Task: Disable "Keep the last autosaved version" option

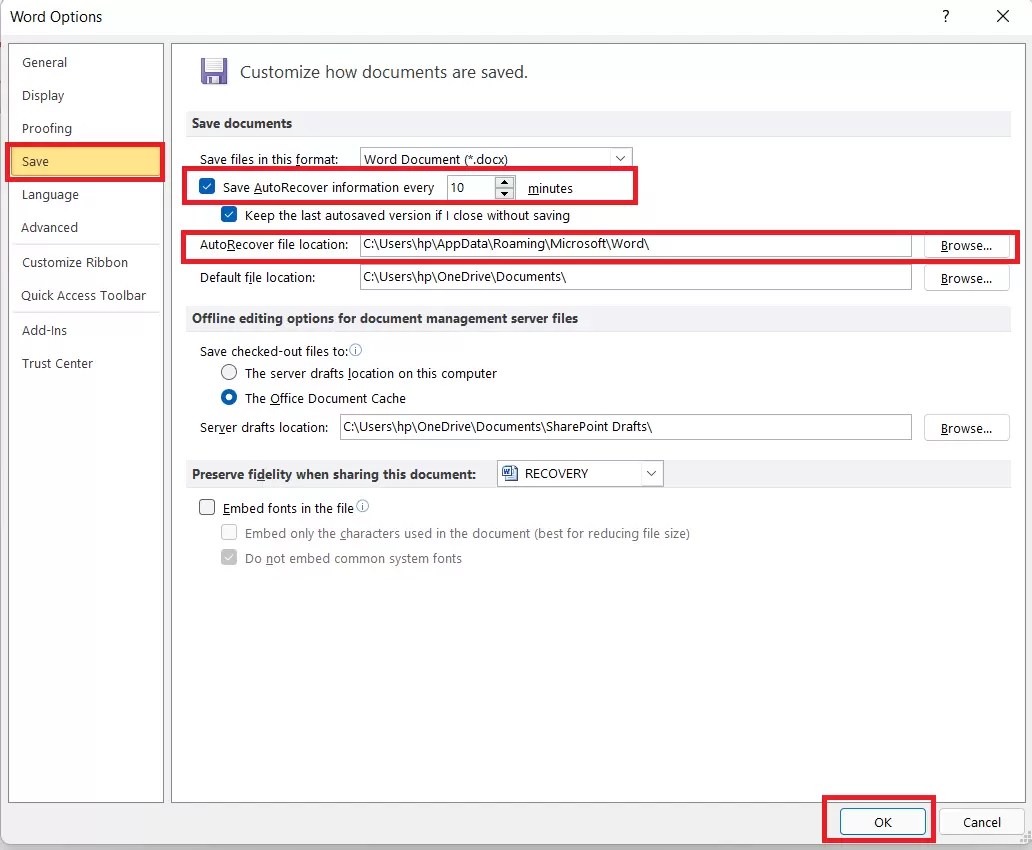Action: [x=229, y=214]
